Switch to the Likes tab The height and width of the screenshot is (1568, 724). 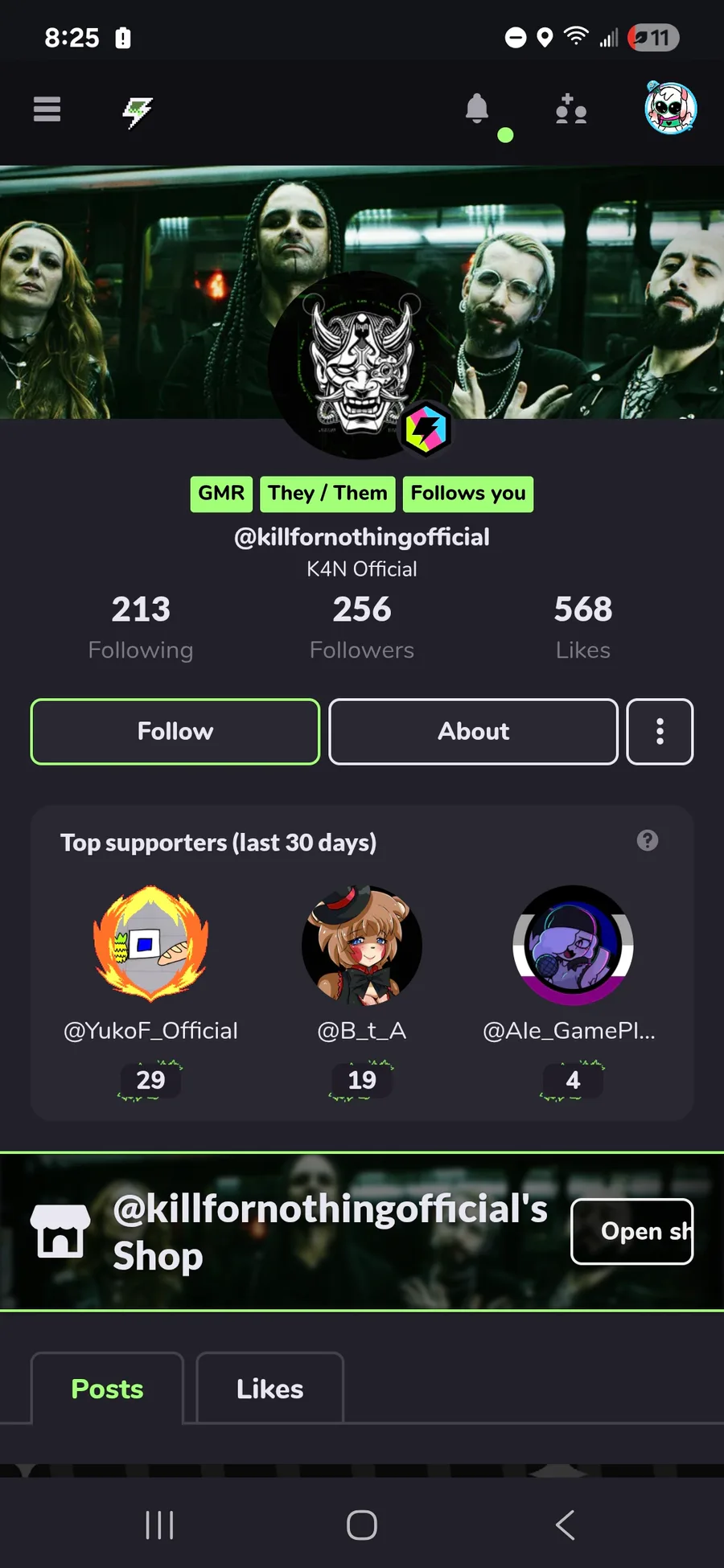tap(270, 1389)
